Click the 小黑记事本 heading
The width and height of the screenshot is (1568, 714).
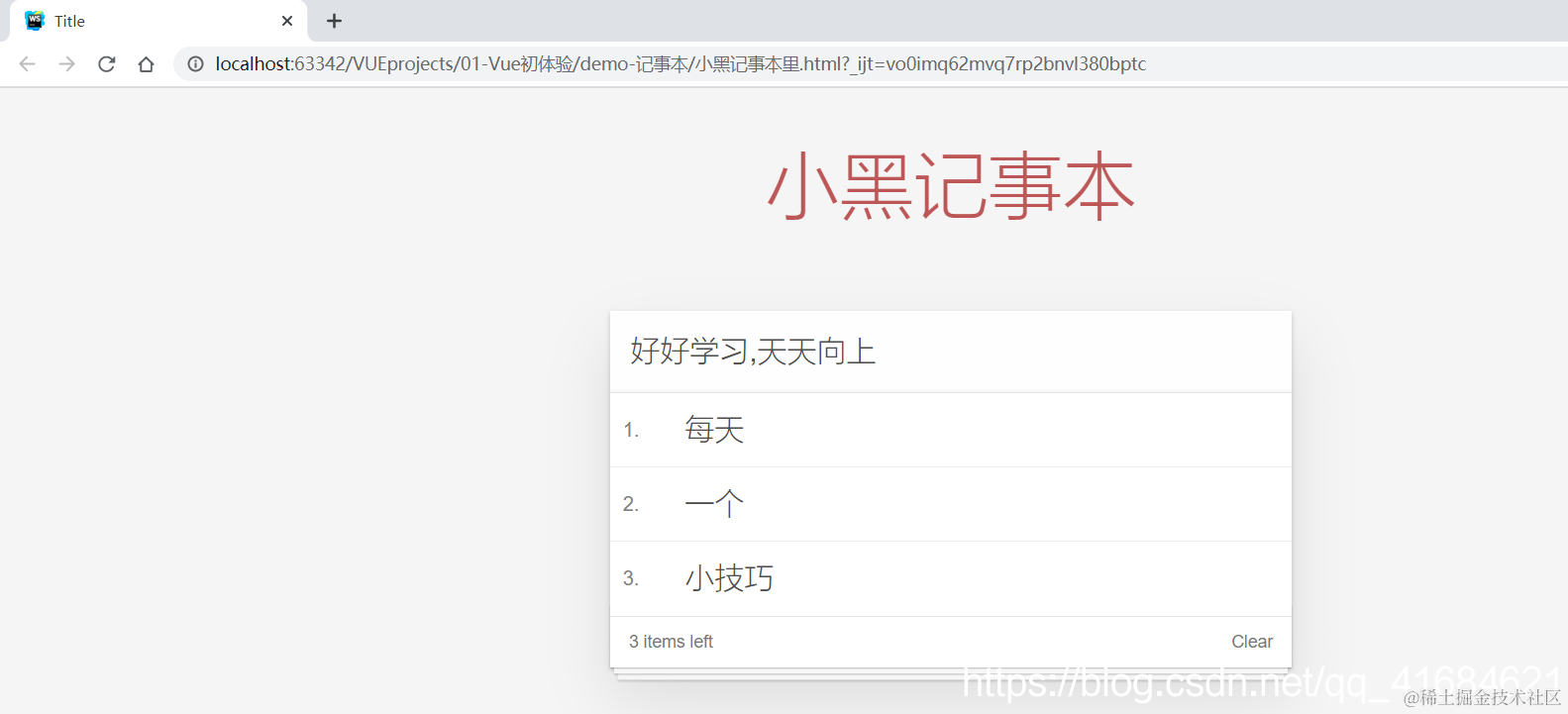coord(951,186)
